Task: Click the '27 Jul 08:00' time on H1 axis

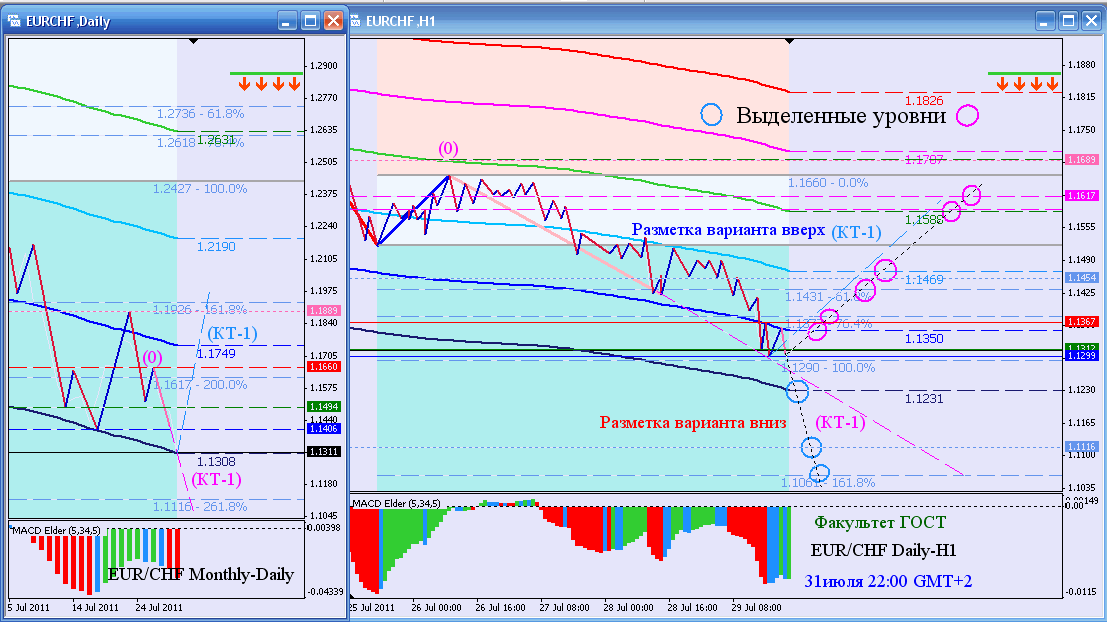Action: point(564,607)
